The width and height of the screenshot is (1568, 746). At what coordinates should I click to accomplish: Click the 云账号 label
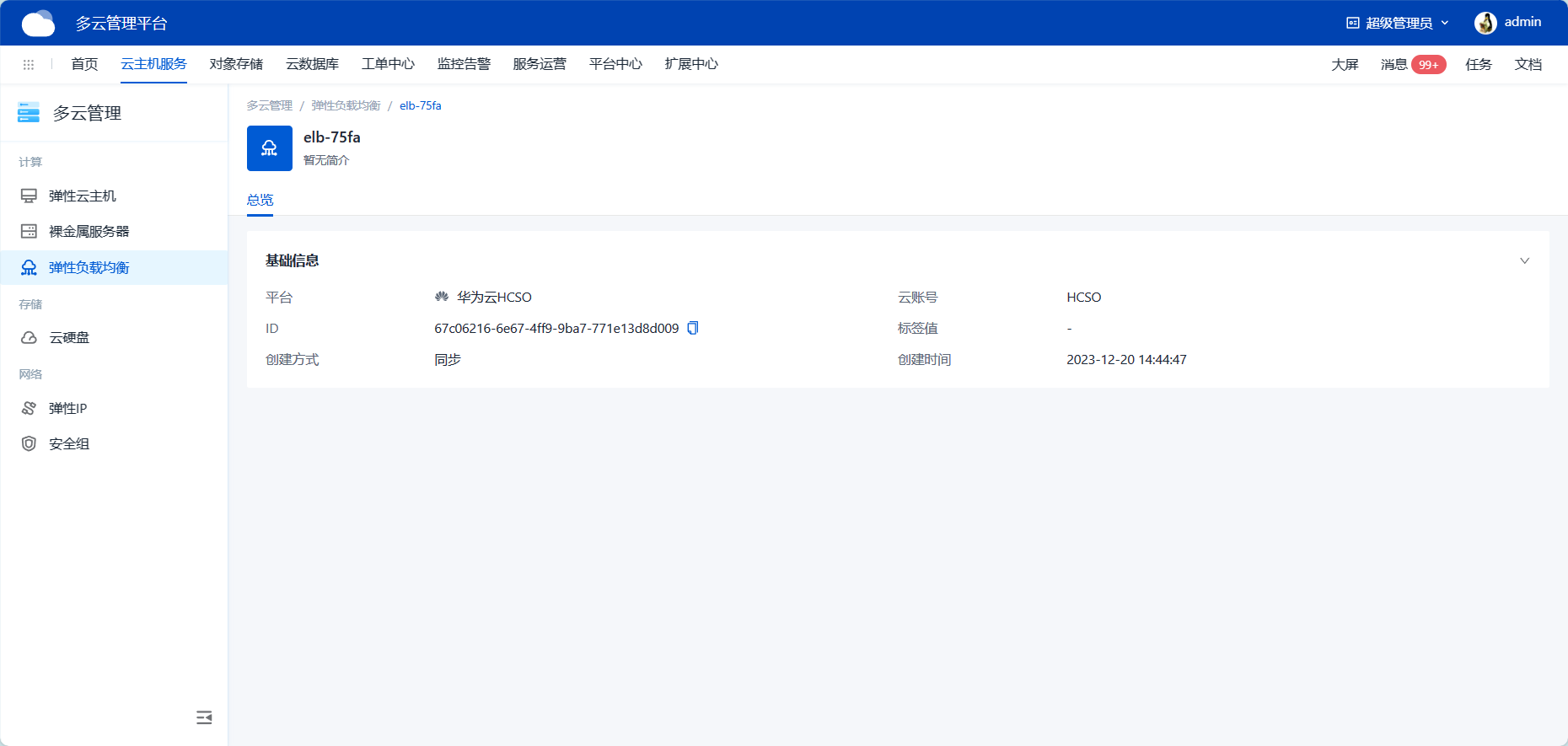click(918, 297)
